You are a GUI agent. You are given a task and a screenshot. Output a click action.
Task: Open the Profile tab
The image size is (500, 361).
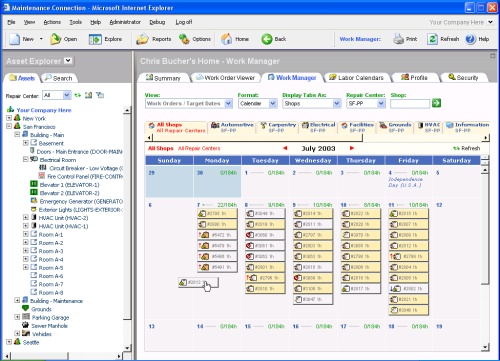tap(414, 78)
